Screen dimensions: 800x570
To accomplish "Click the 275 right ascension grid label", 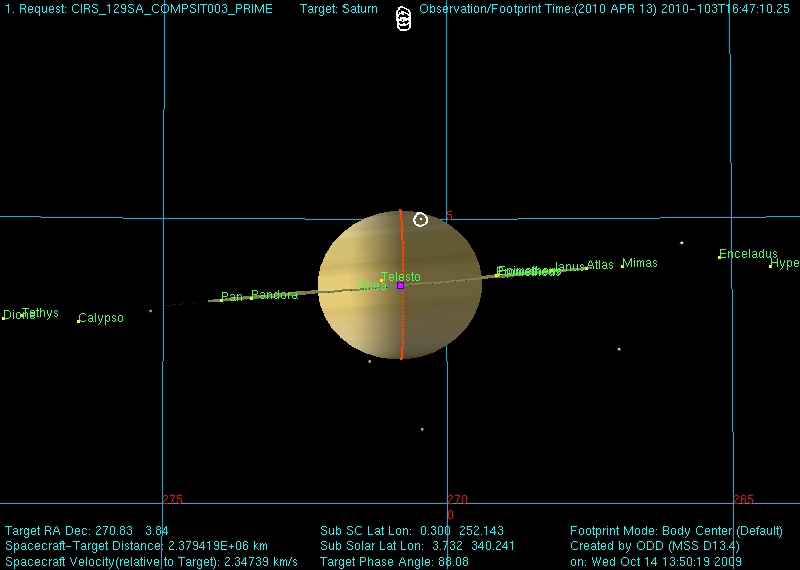I will pyautogui.click(x=172, y=499).
